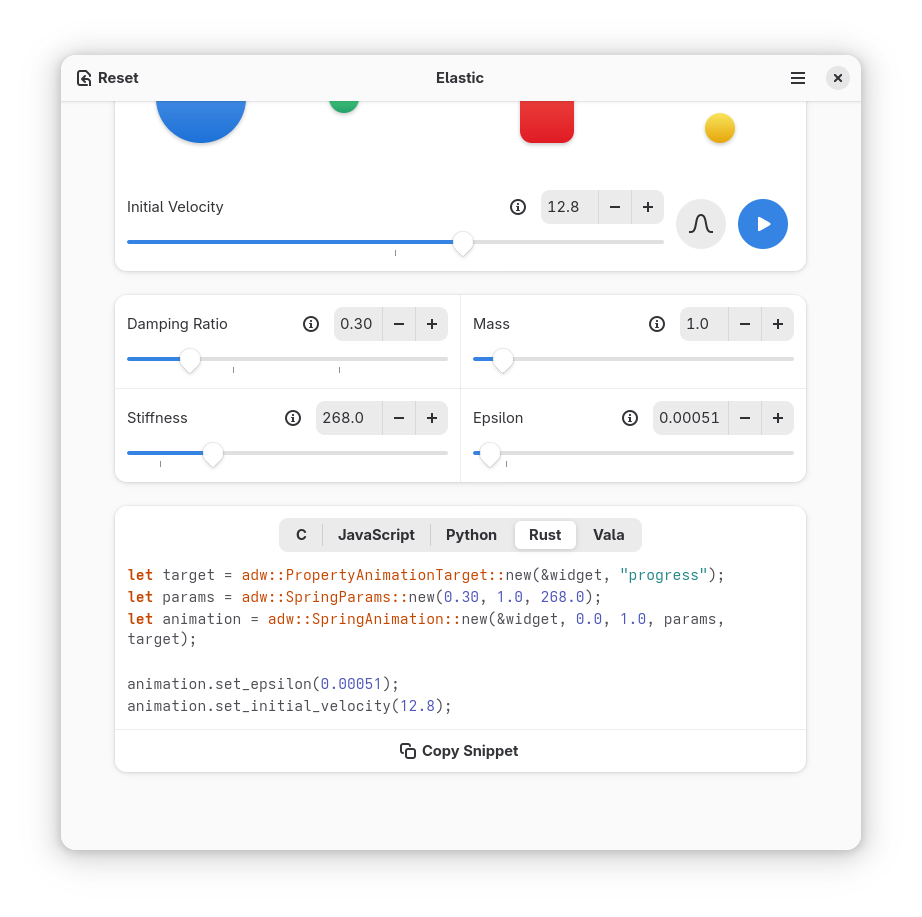The height and width of the screenshot is (917, 922).
Task: Open the spring curve graph button
Action: point(700,224)
